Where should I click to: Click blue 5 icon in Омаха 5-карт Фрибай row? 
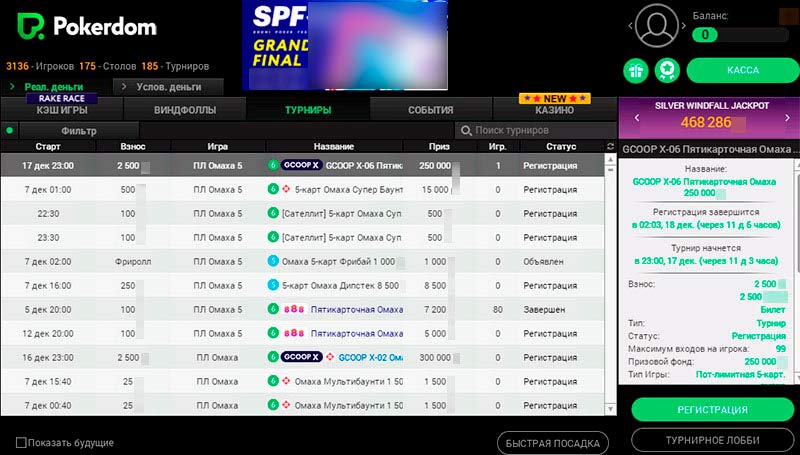[x=273, y=261]
